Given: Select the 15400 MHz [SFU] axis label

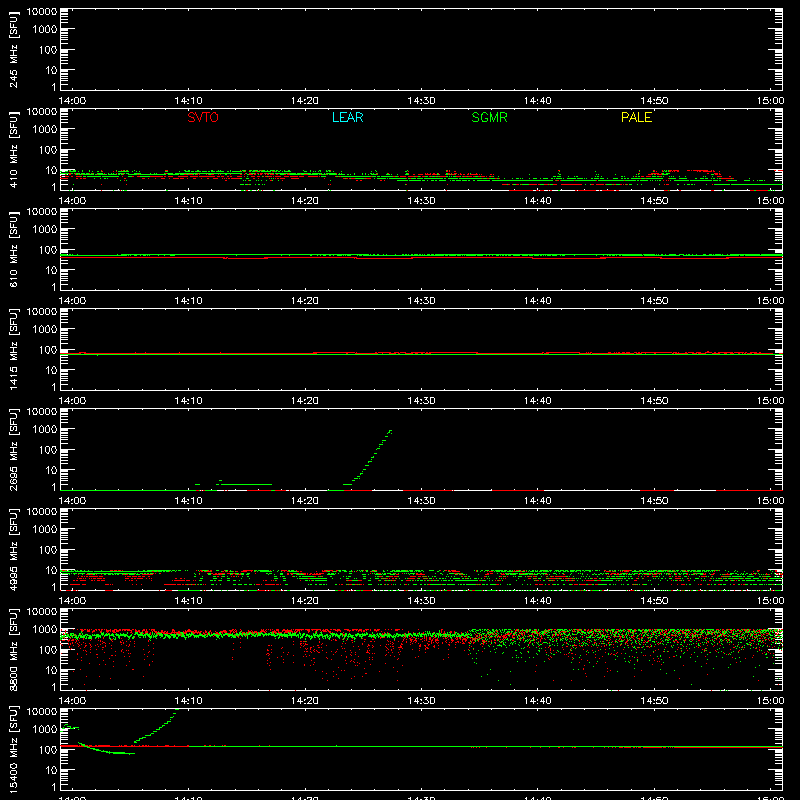Looking at the screenshot, I should pyautogui.click(x=14, y=749).
